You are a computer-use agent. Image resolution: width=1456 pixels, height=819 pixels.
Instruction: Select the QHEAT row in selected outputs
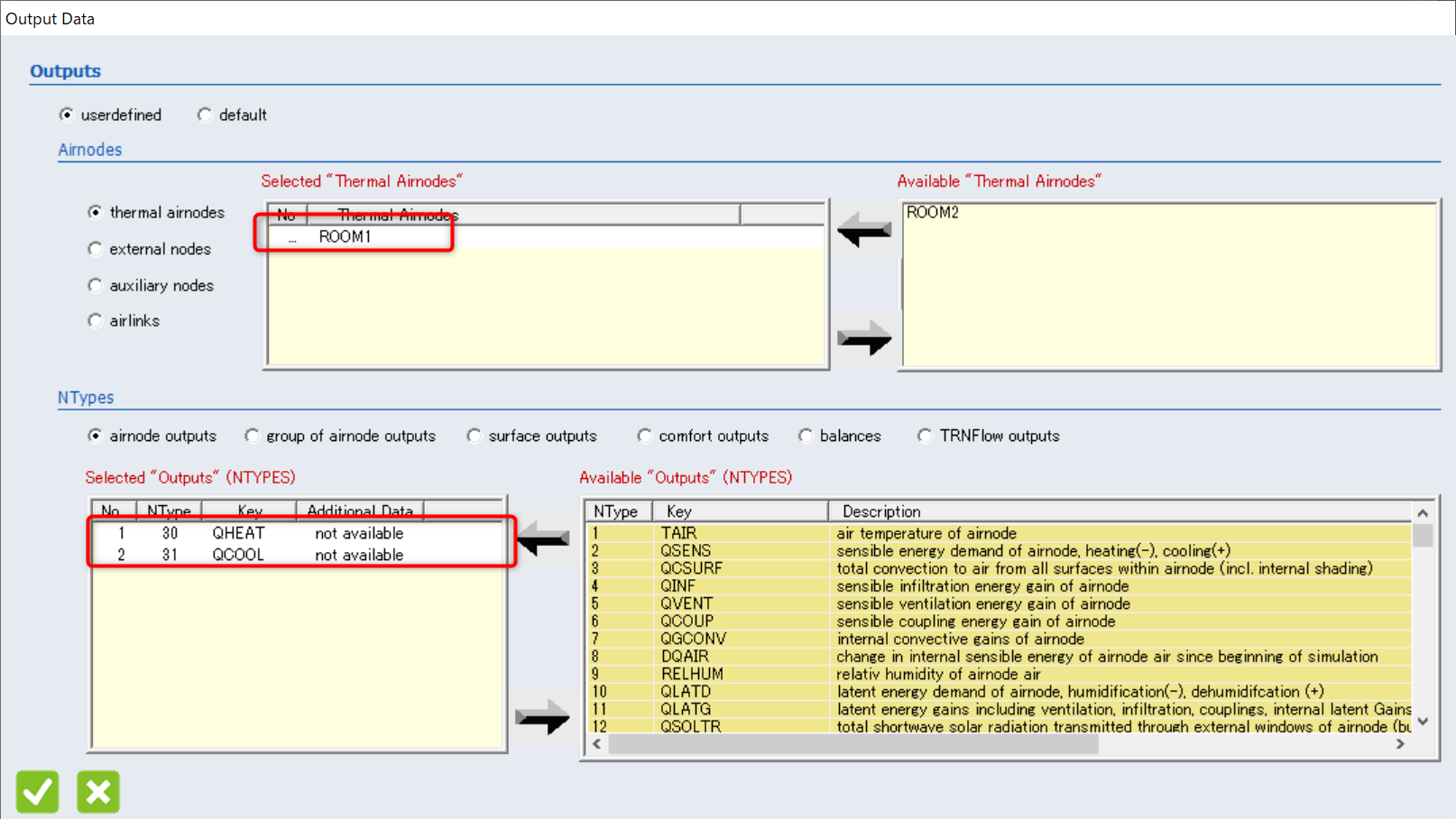tap(238, 533)
